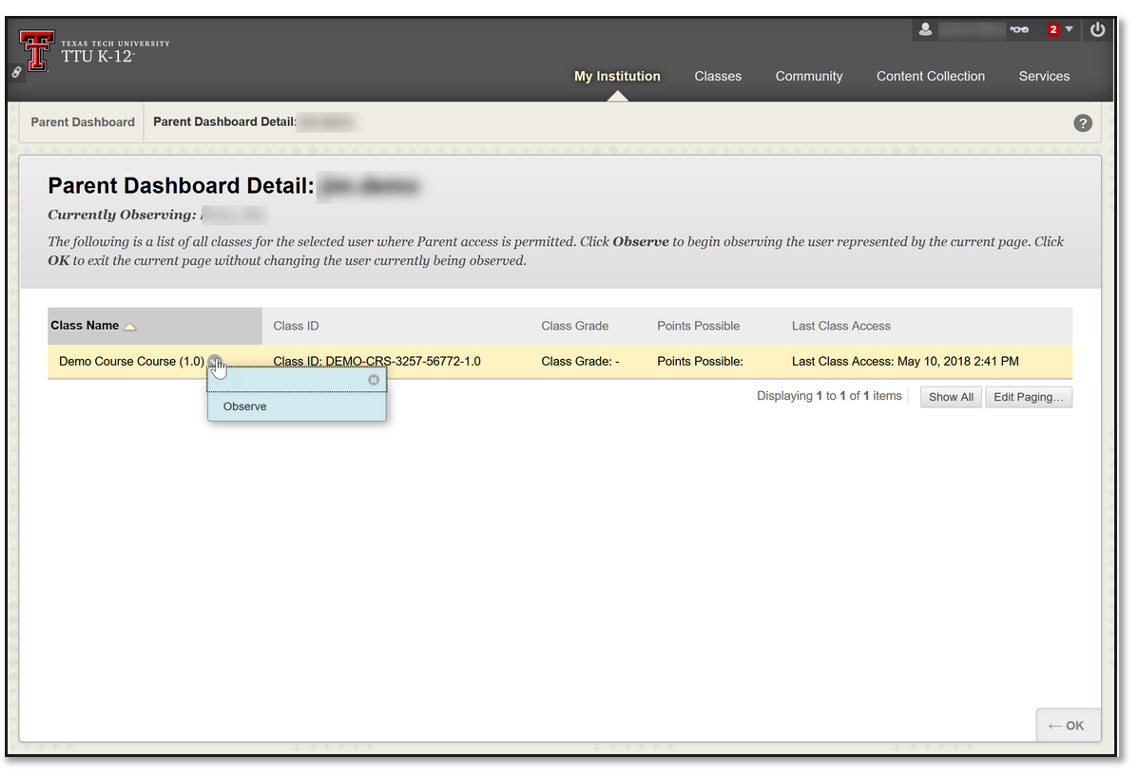This screenshot has height=782, width=1134.
Task: Click the Texas Tech double-T logo
Action: (37, 51)
